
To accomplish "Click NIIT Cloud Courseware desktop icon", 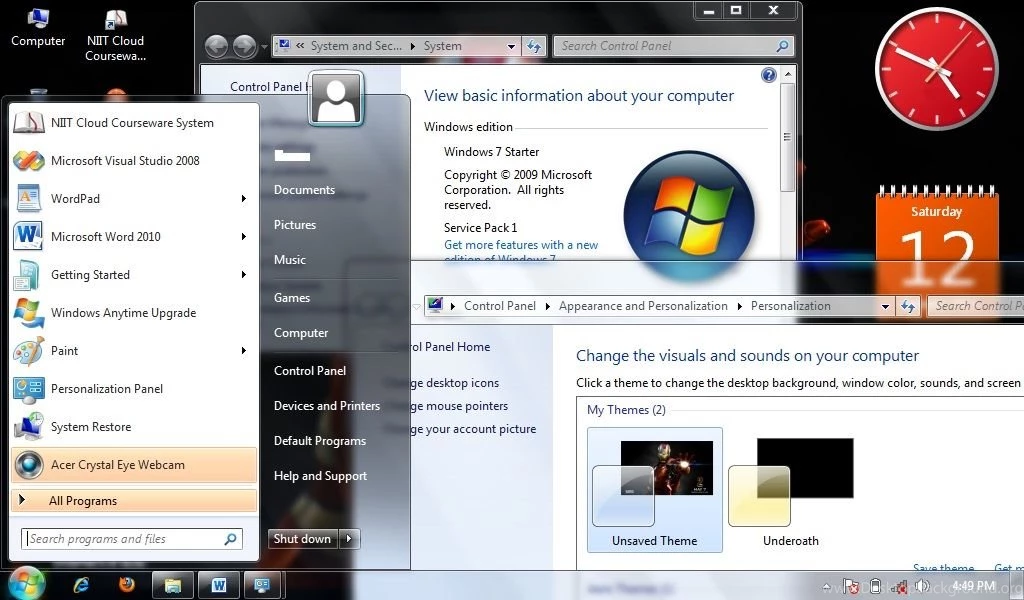I will tap(115, 36).
